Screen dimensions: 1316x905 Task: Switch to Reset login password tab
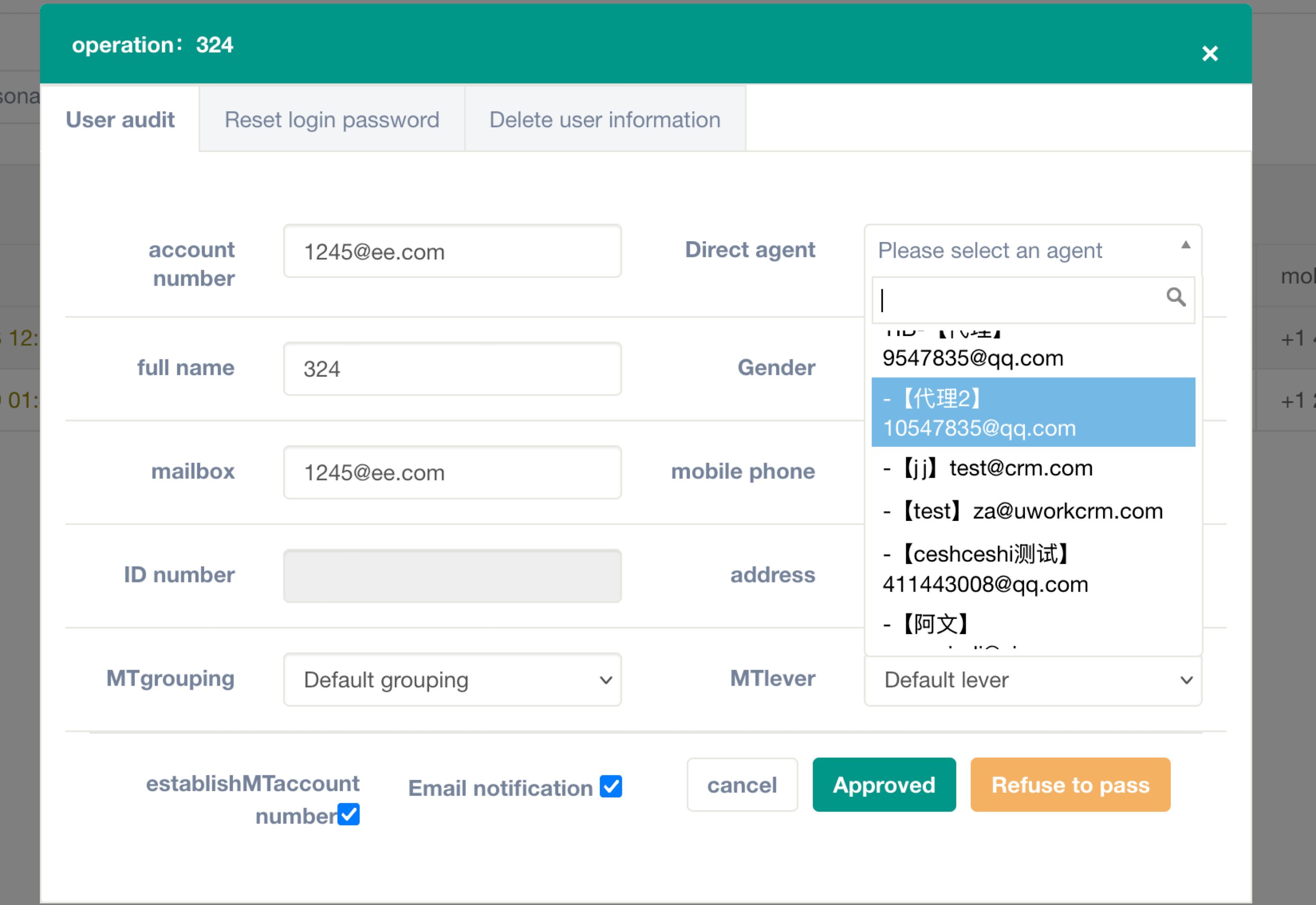tap(332, 120)
